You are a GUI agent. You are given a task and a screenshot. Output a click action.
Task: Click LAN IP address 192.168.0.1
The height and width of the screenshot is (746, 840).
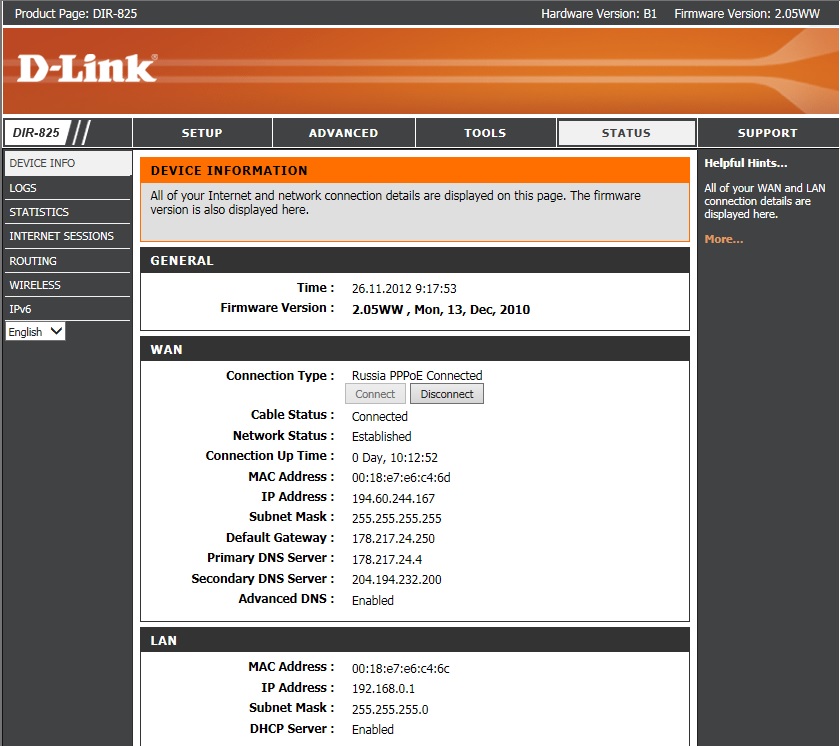coord(383,688)
